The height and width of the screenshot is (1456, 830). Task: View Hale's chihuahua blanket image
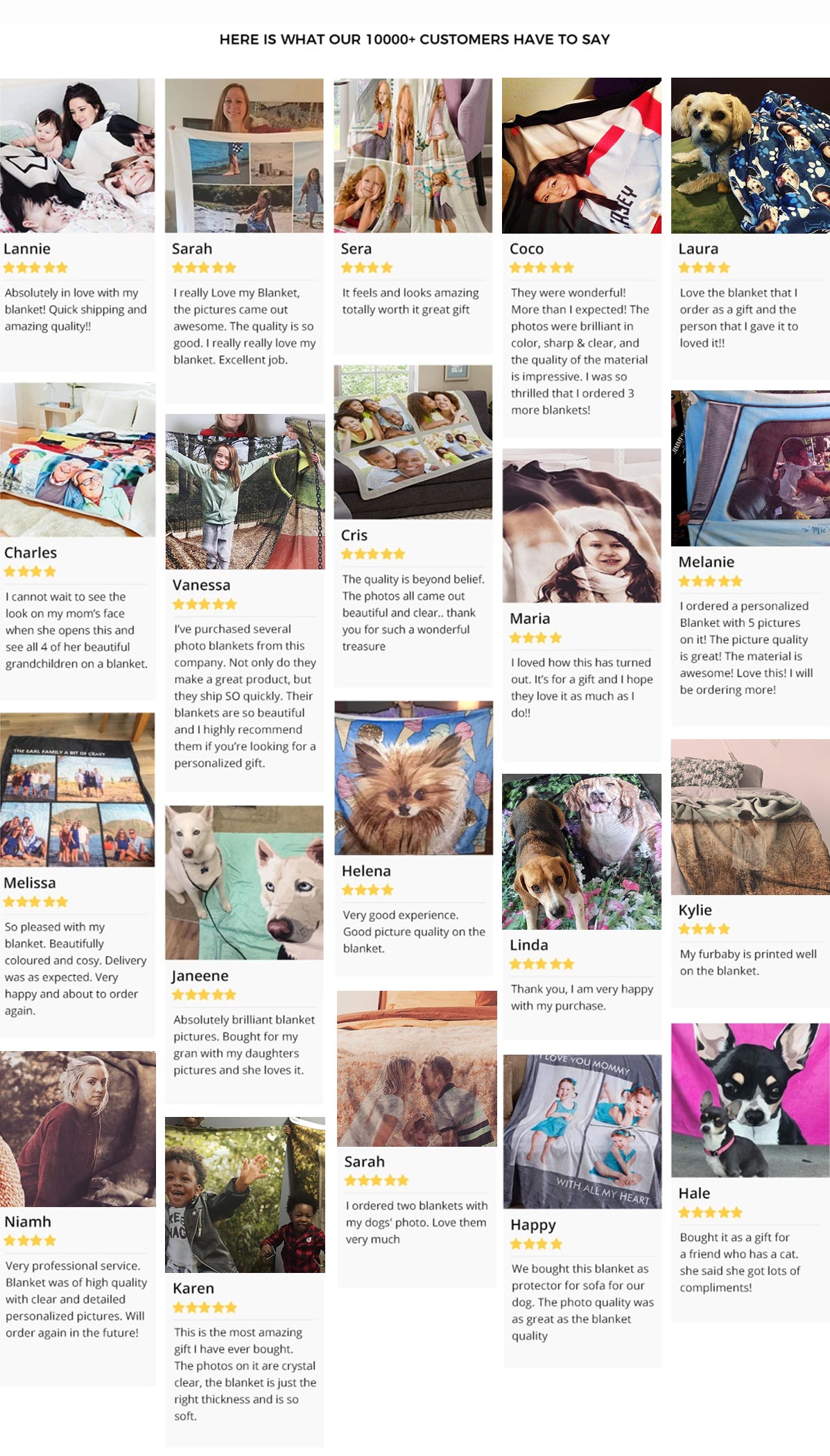pos(750,1100)
